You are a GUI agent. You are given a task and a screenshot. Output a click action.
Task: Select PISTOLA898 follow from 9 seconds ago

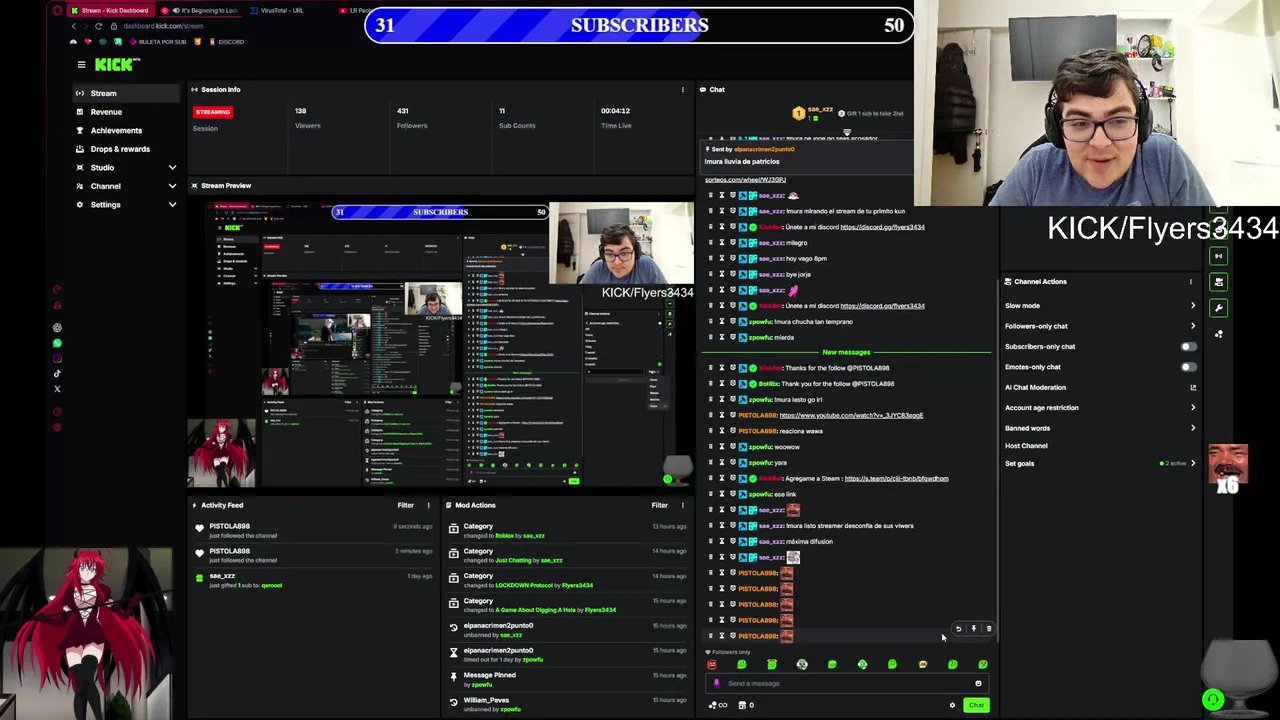coord(313,530)
